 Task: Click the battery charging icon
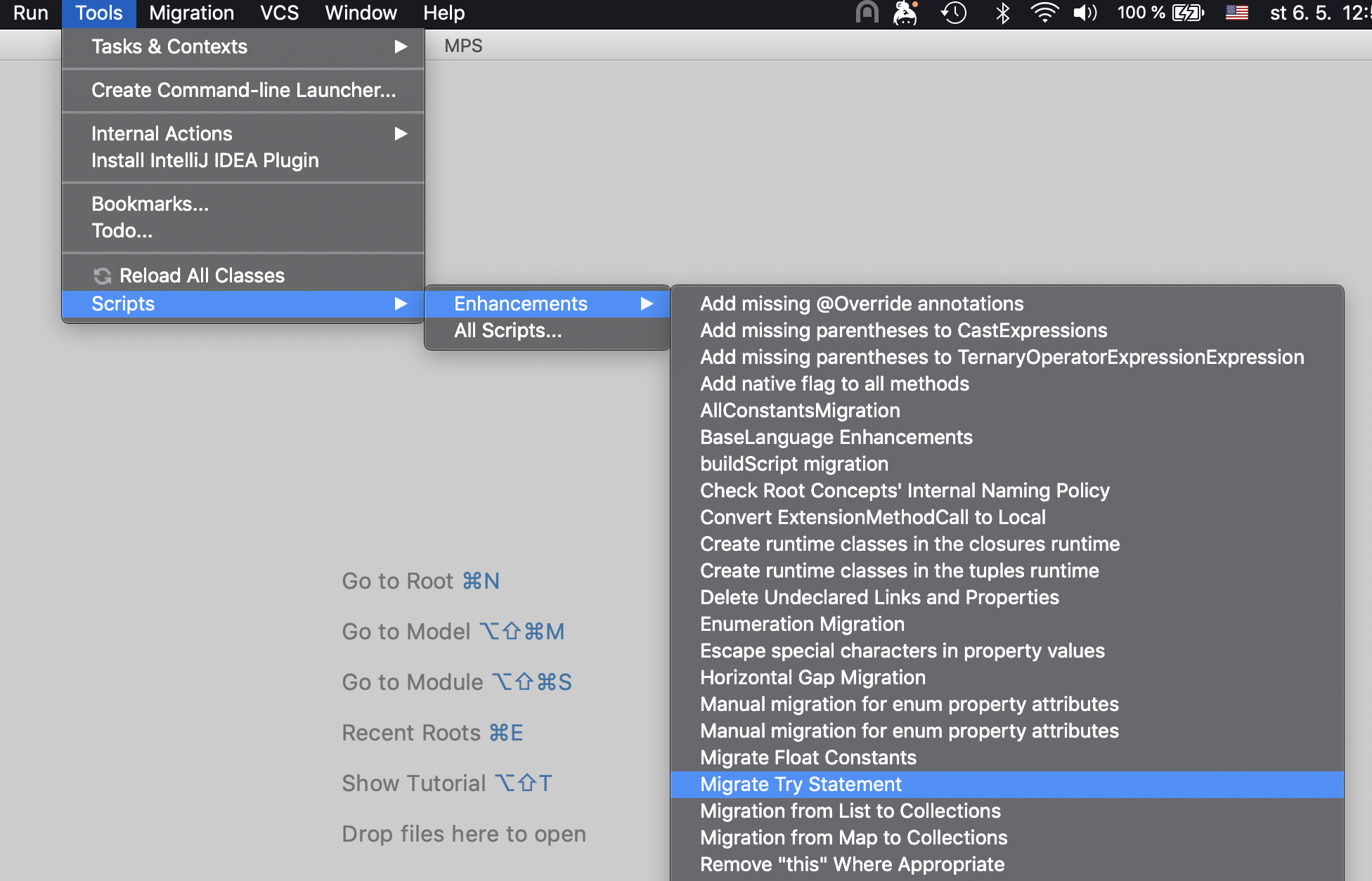pyautogui.click(x=1188, y=13)
